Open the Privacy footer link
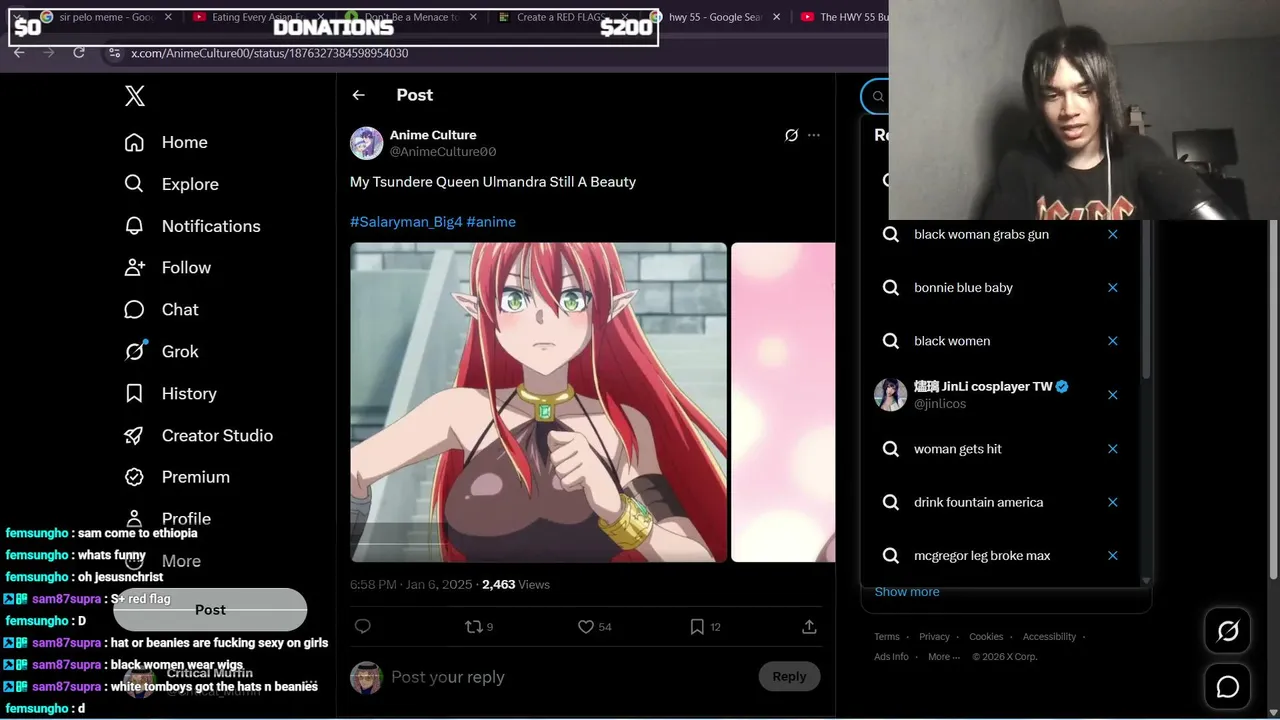 click(934, 637)
